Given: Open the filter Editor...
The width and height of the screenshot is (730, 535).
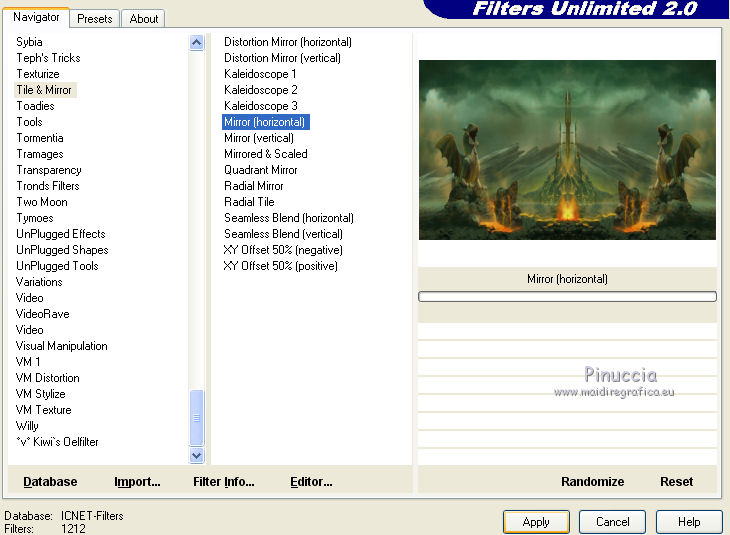Looking at the screenshot, I should (311, 481).
